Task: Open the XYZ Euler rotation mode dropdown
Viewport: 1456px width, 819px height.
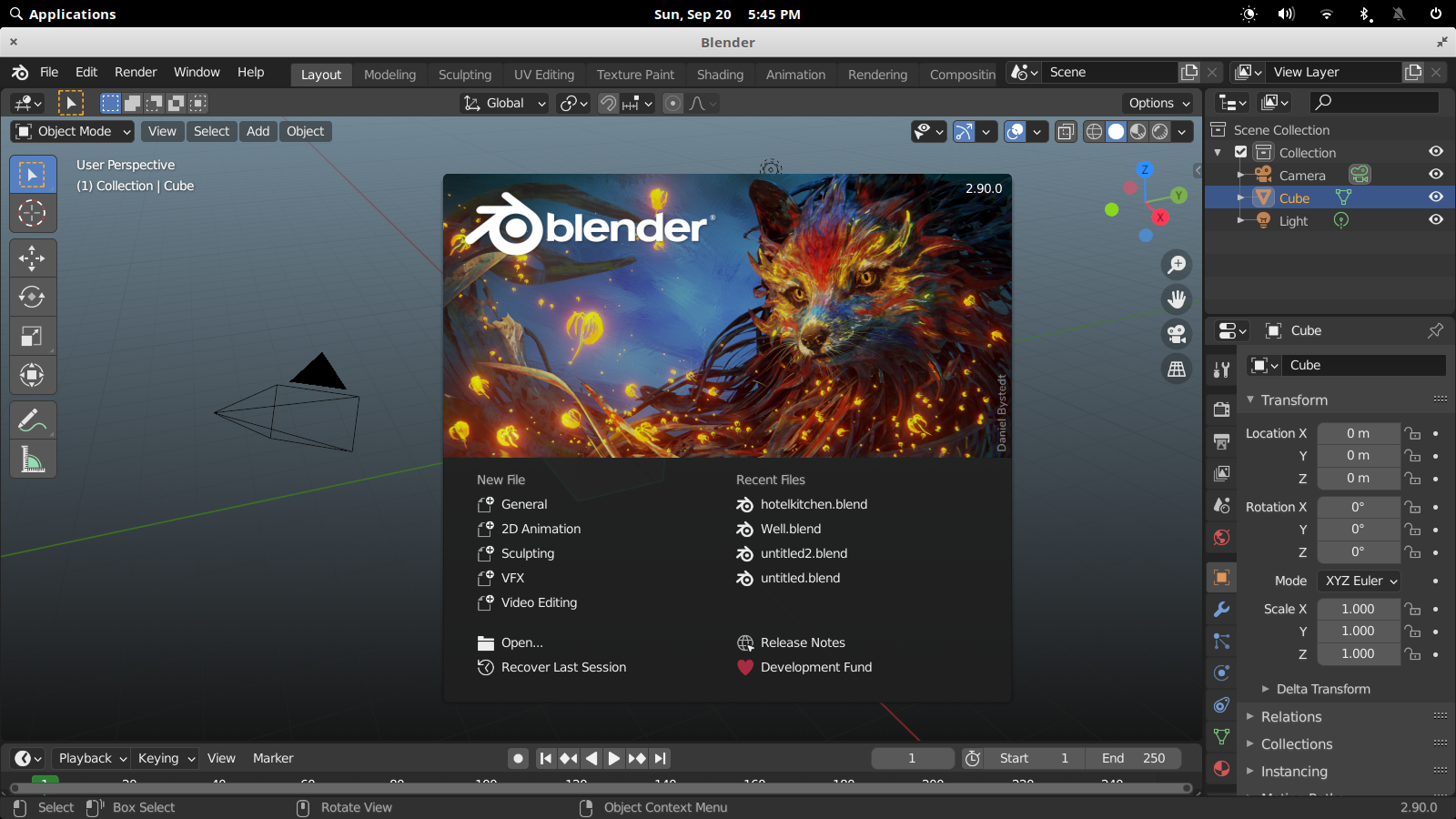Action: pos(1360,581)
